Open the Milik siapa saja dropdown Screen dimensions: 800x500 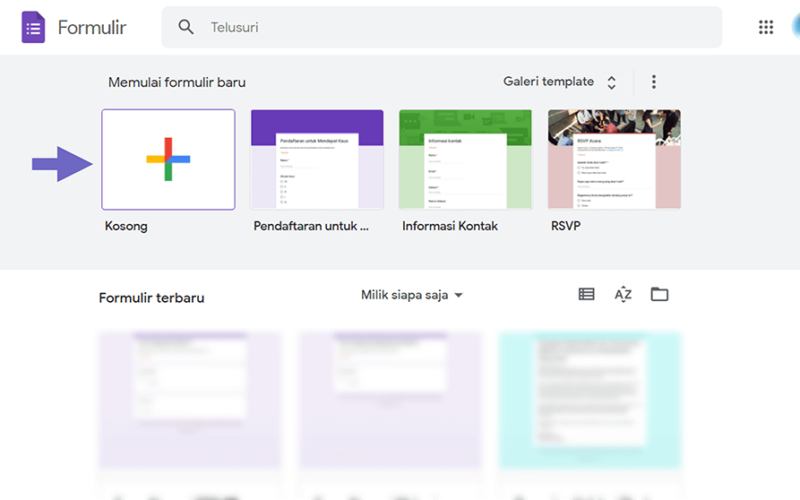pos(412,295)
